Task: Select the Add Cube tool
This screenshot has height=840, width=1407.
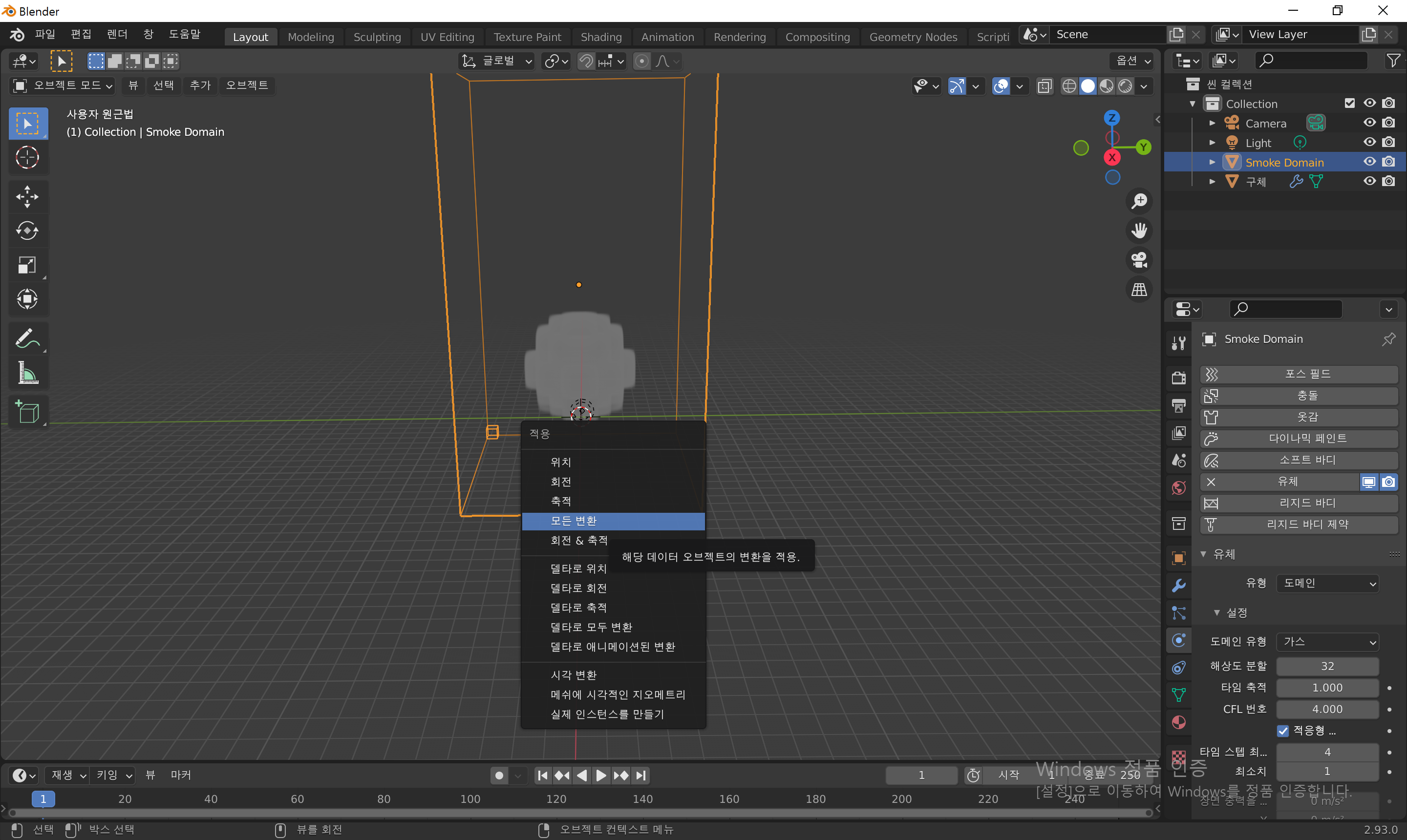Action: click(x=27, y=412)
